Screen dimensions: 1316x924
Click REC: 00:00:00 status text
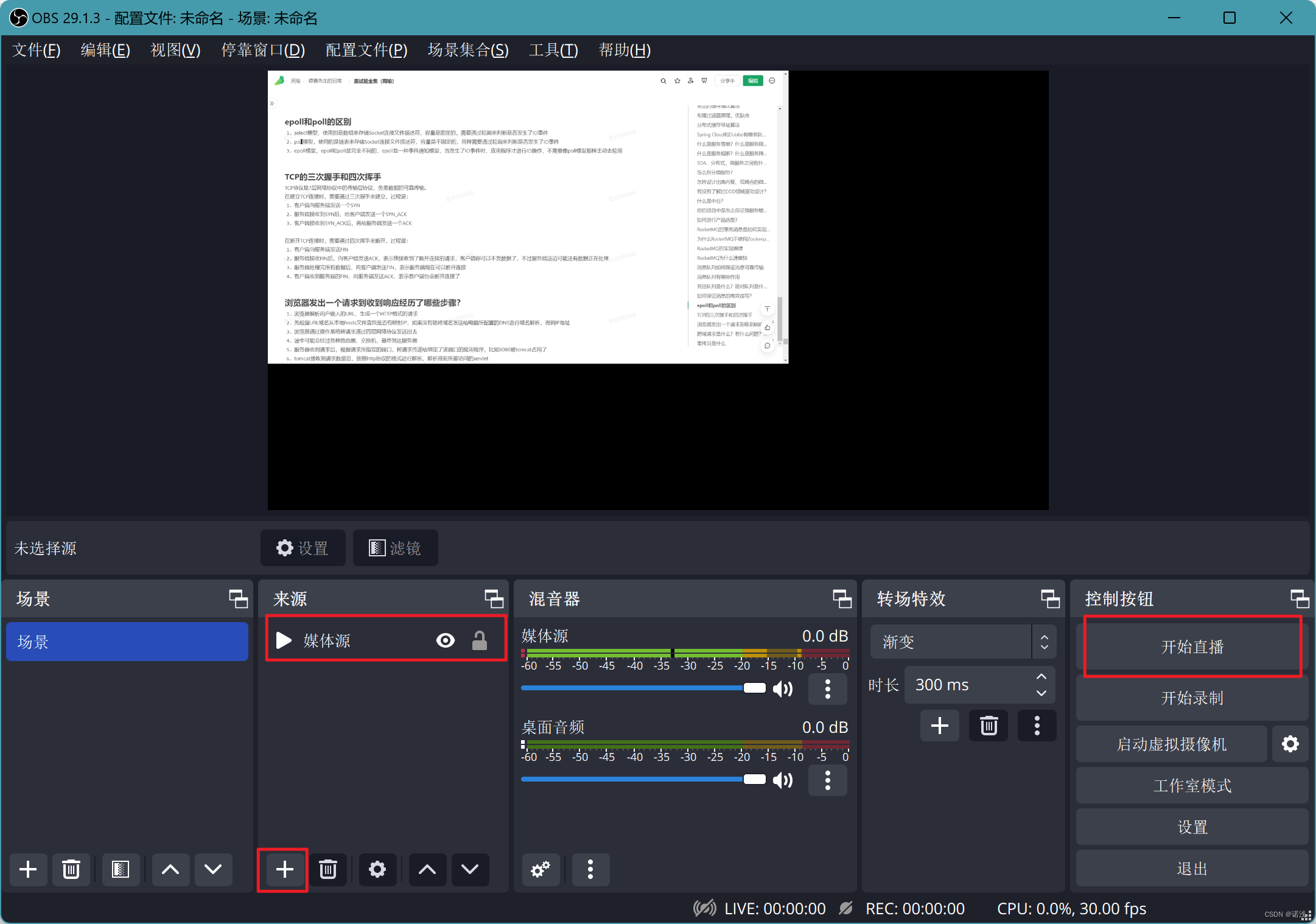tap(915, 908)
